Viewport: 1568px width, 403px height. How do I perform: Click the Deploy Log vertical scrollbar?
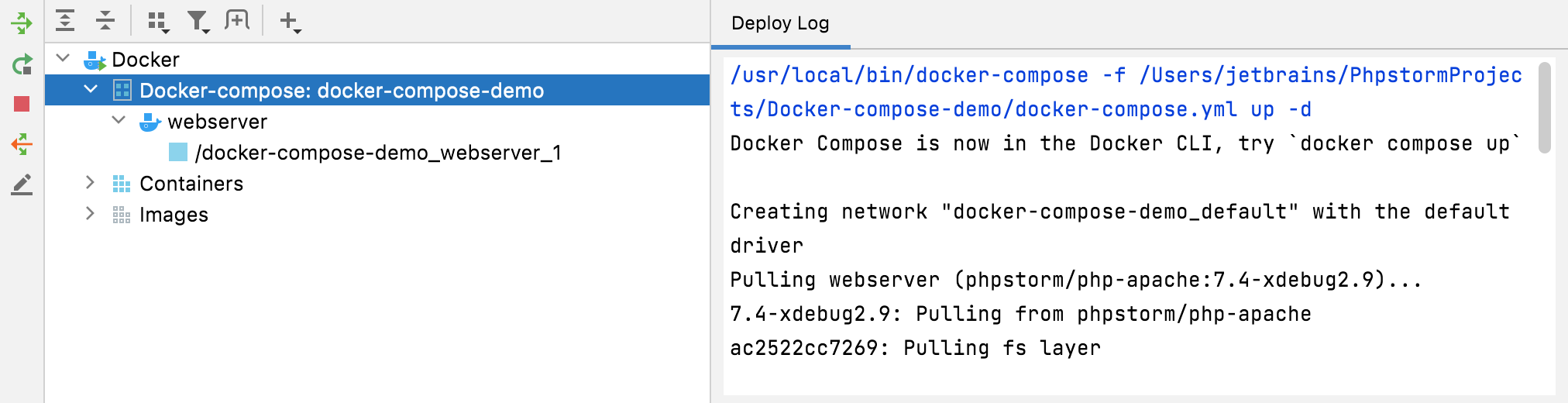coord(1544,108)
